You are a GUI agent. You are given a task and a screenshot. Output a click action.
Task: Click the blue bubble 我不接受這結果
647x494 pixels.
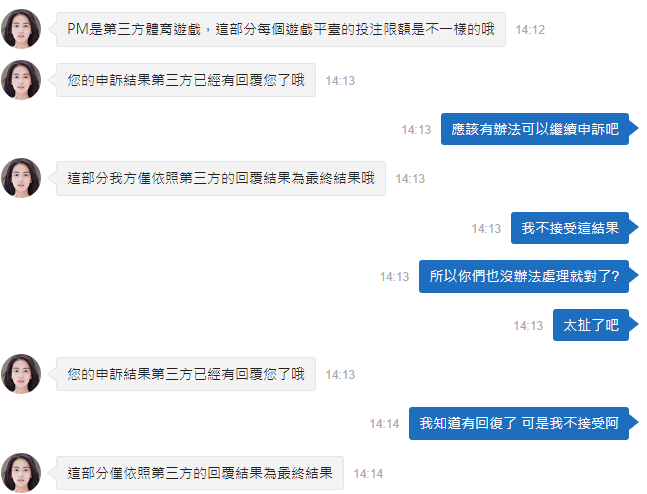570,228
